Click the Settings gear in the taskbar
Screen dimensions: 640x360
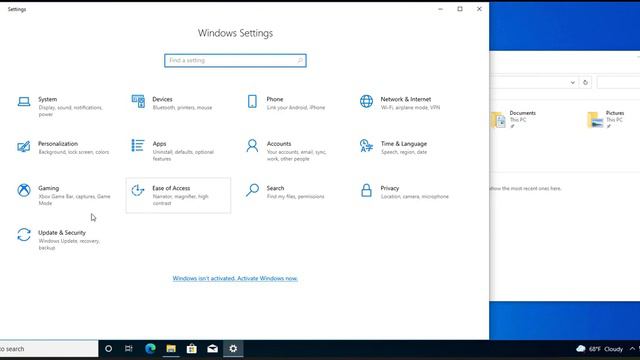pyautogui.click(x=233, y=349)
